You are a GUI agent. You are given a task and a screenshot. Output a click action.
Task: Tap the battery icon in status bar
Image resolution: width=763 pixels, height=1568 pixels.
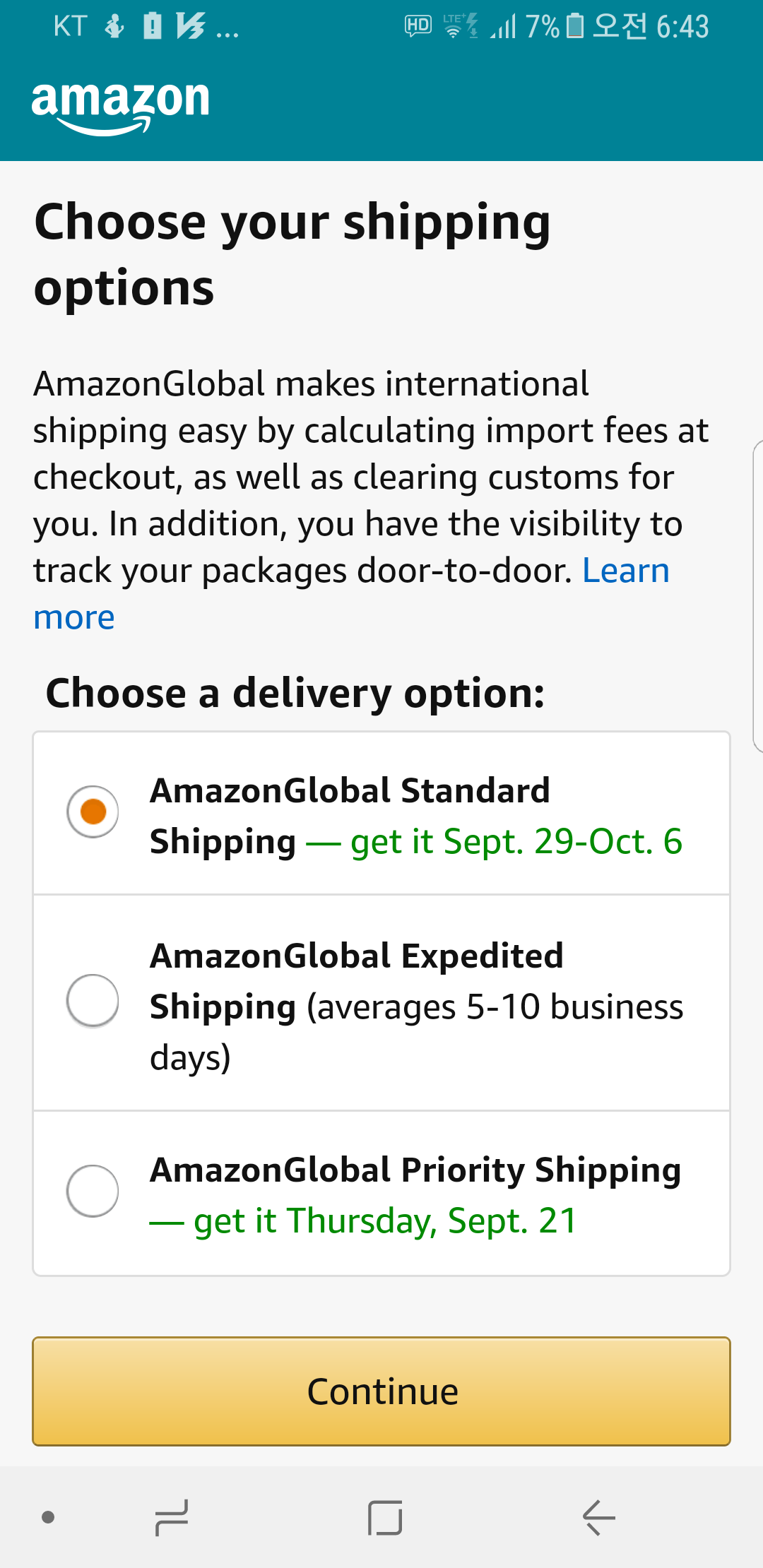pos(575,26)
